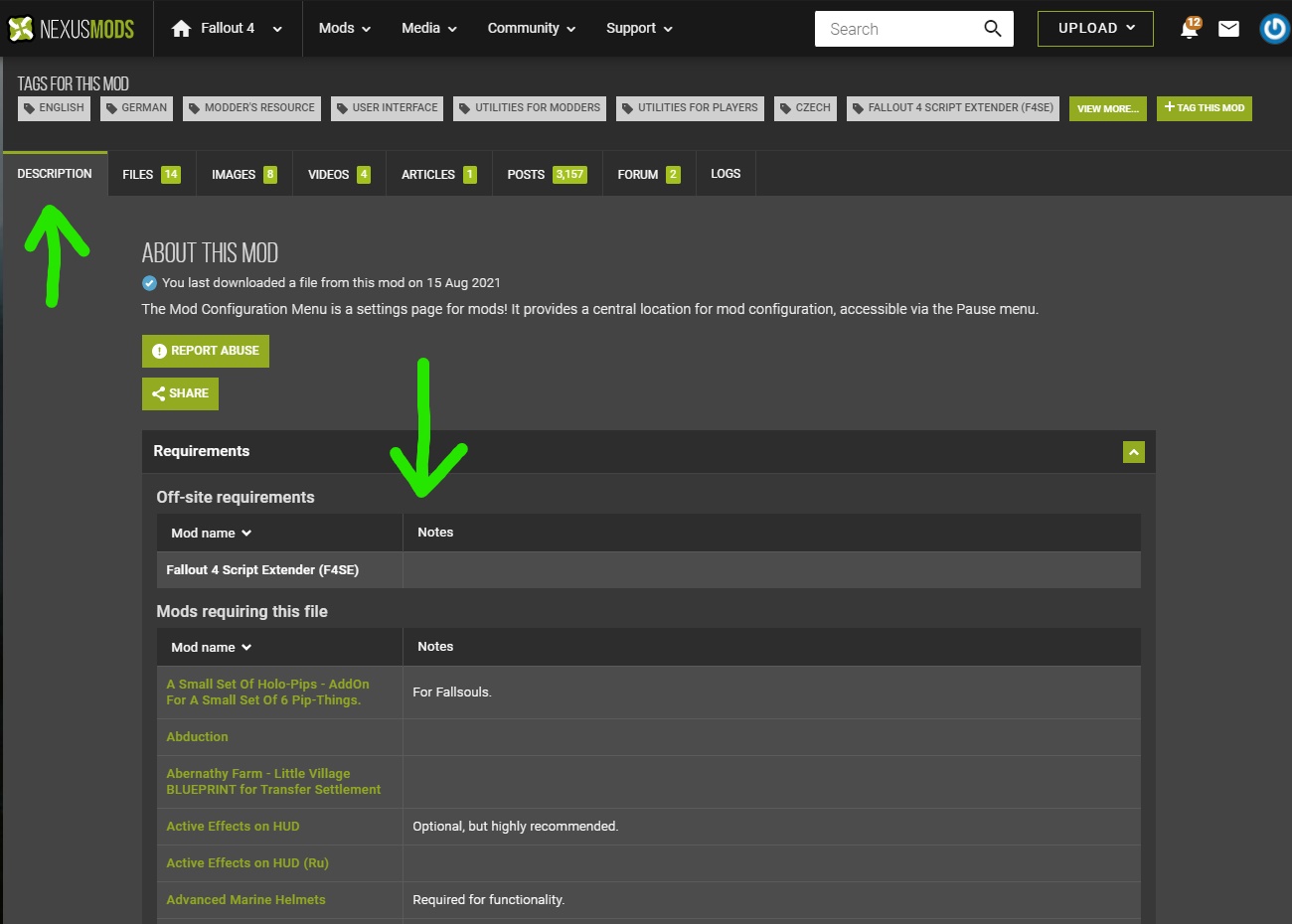Click the verified download checkmark icon

(149, 283)
